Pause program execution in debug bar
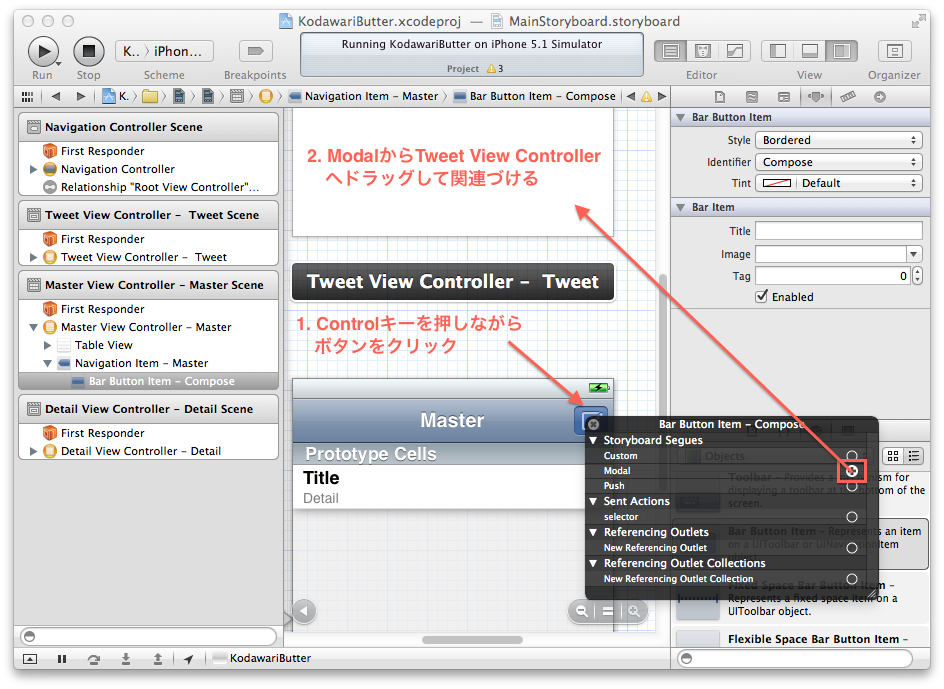The width and height of the screenshot is (944, 689). point(61,659)
